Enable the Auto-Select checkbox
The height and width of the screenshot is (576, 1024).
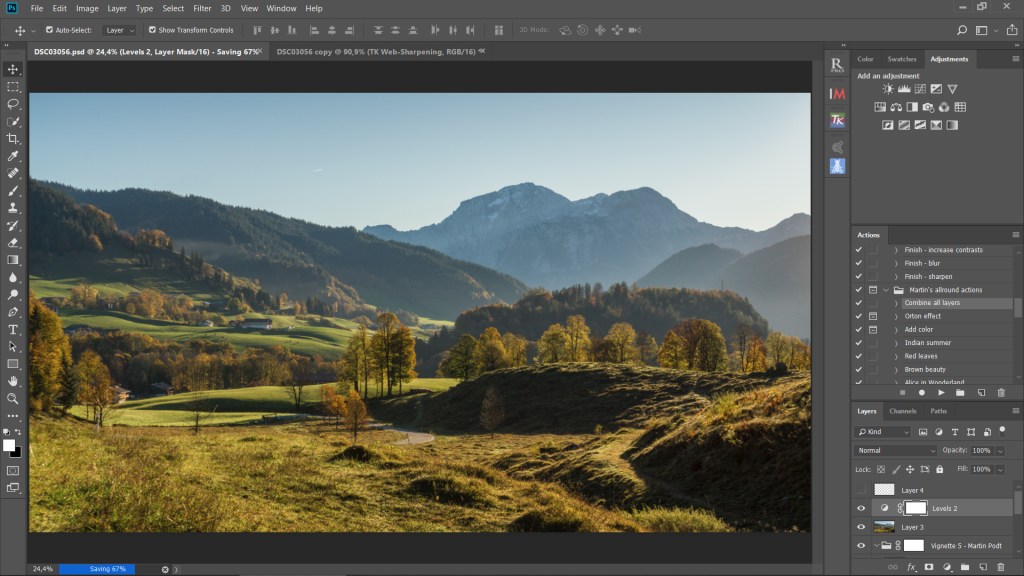pyautogui.click(x=50, y=30)
